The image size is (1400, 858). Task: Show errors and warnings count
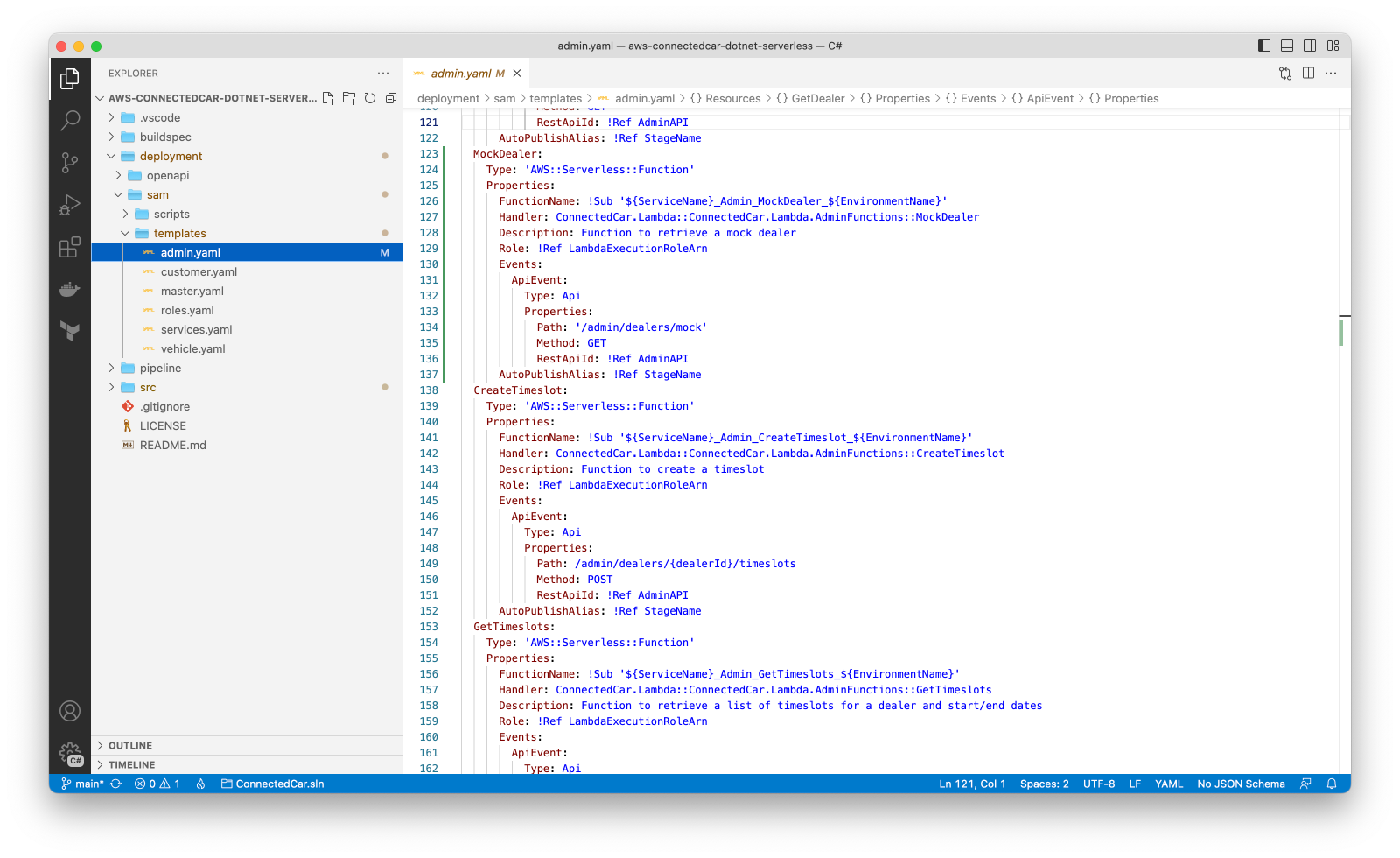157,784
